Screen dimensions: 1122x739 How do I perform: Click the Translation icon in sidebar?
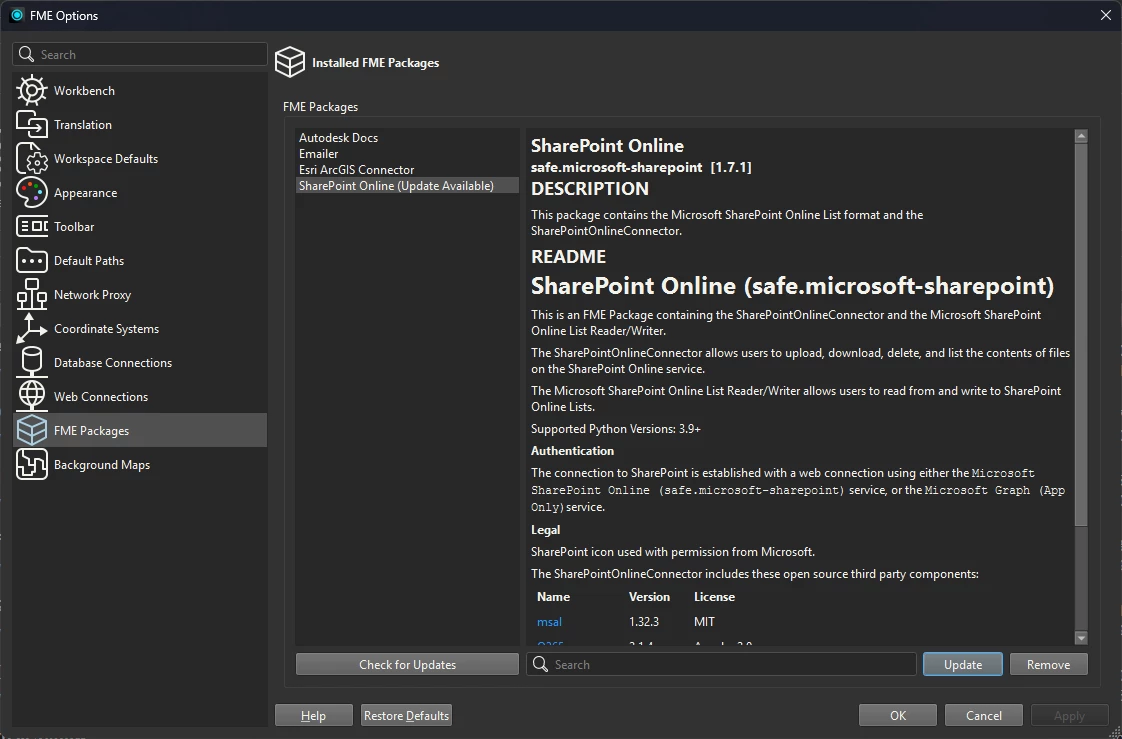31,124
